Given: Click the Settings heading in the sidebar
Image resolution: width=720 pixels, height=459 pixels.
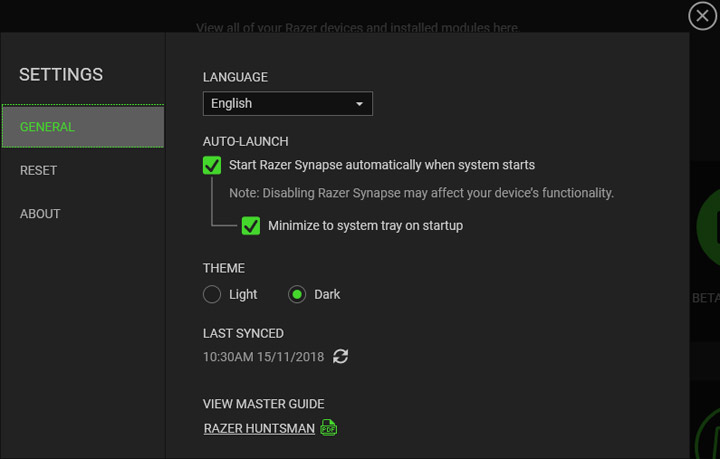Looking at the screenshot, I should pos(61,75).
